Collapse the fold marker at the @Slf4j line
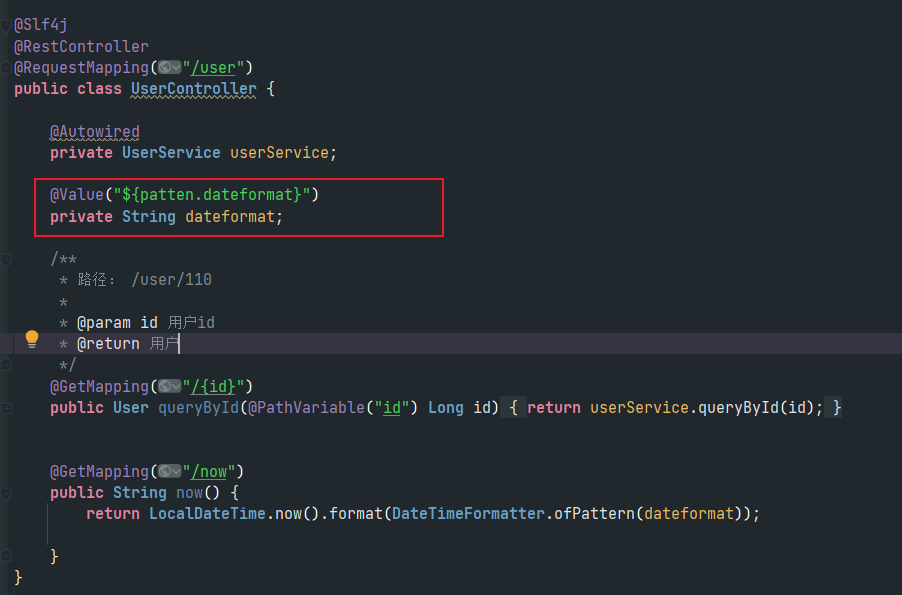 pyautogui.click(x=6, y=26)
